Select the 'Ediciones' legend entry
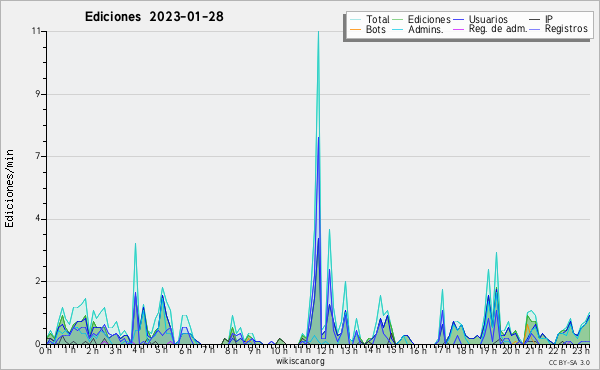 click(x=429, y=19)
